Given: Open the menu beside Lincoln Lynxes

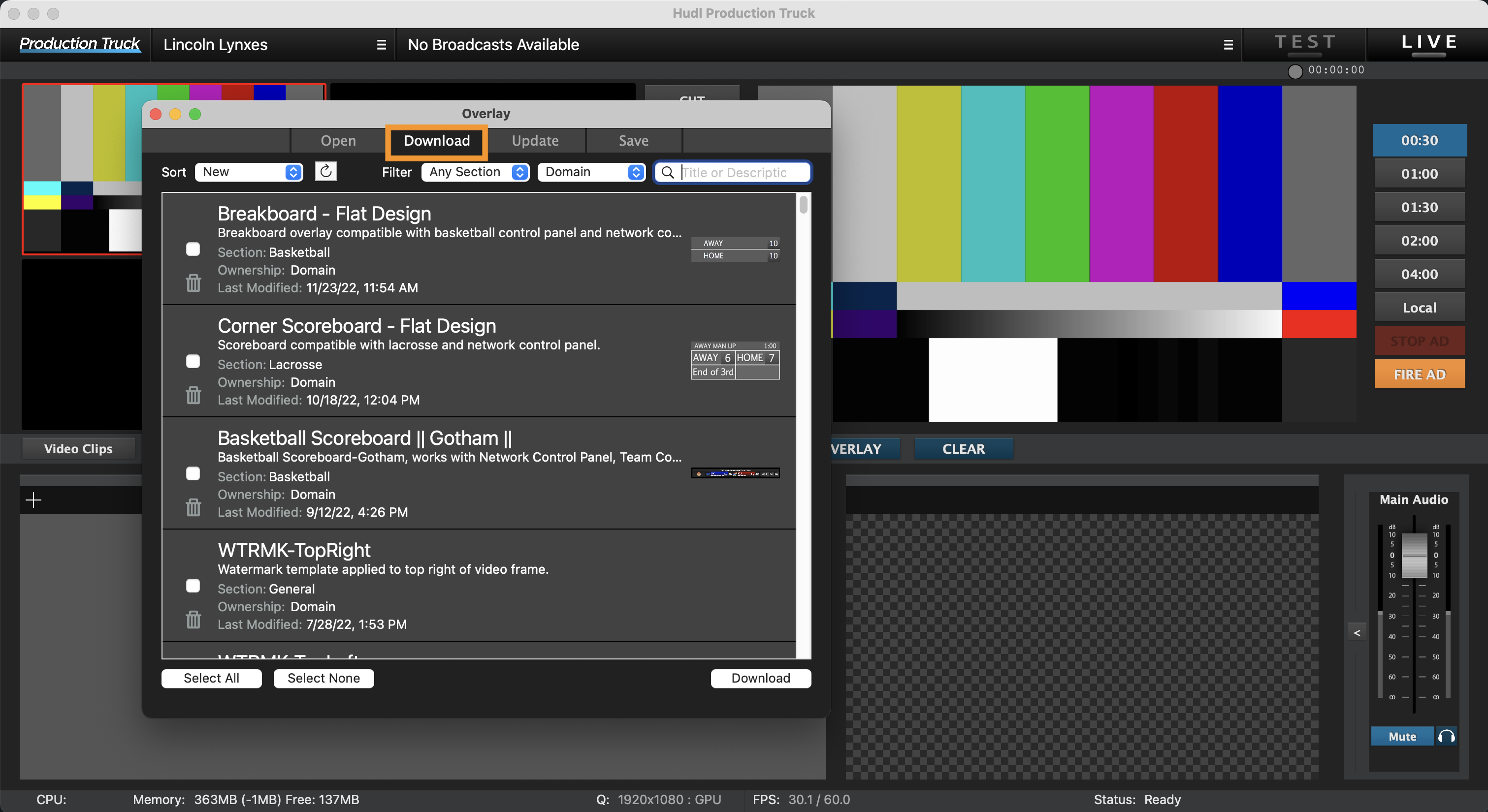Looking at the screenshot, I should (381, 44).
